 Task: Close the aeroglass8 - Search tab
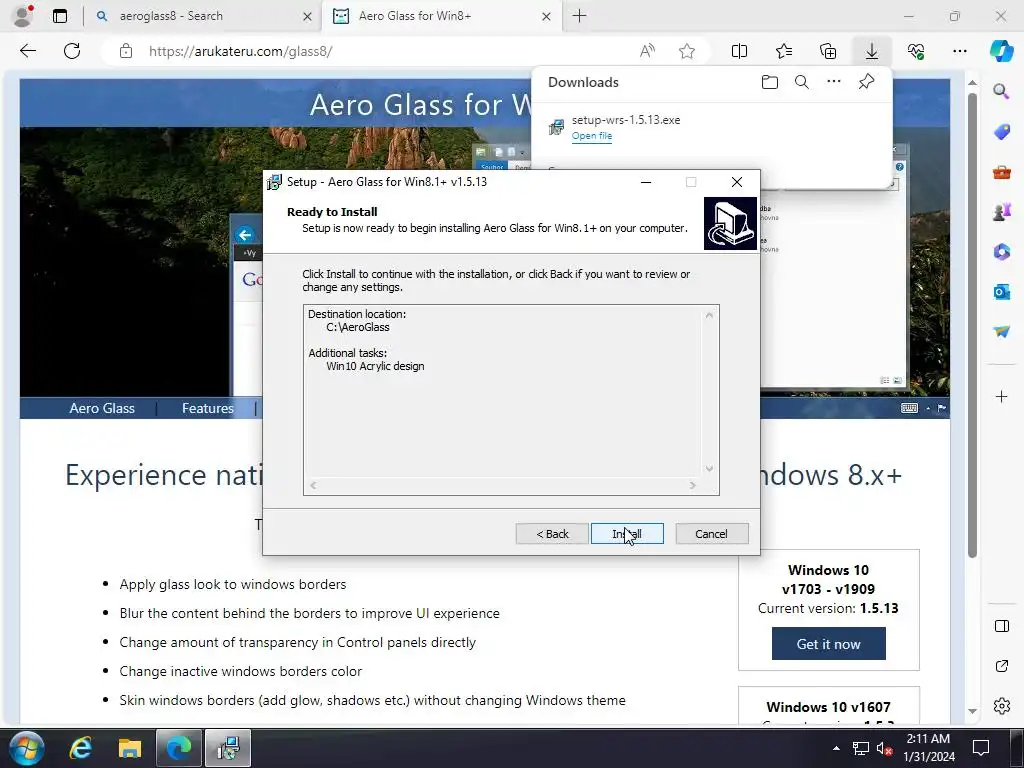pos(307,17)
